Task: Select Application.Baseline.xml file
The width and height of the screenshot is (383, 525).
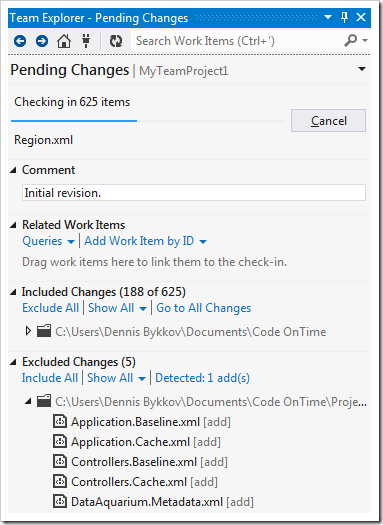Action: 151,422
